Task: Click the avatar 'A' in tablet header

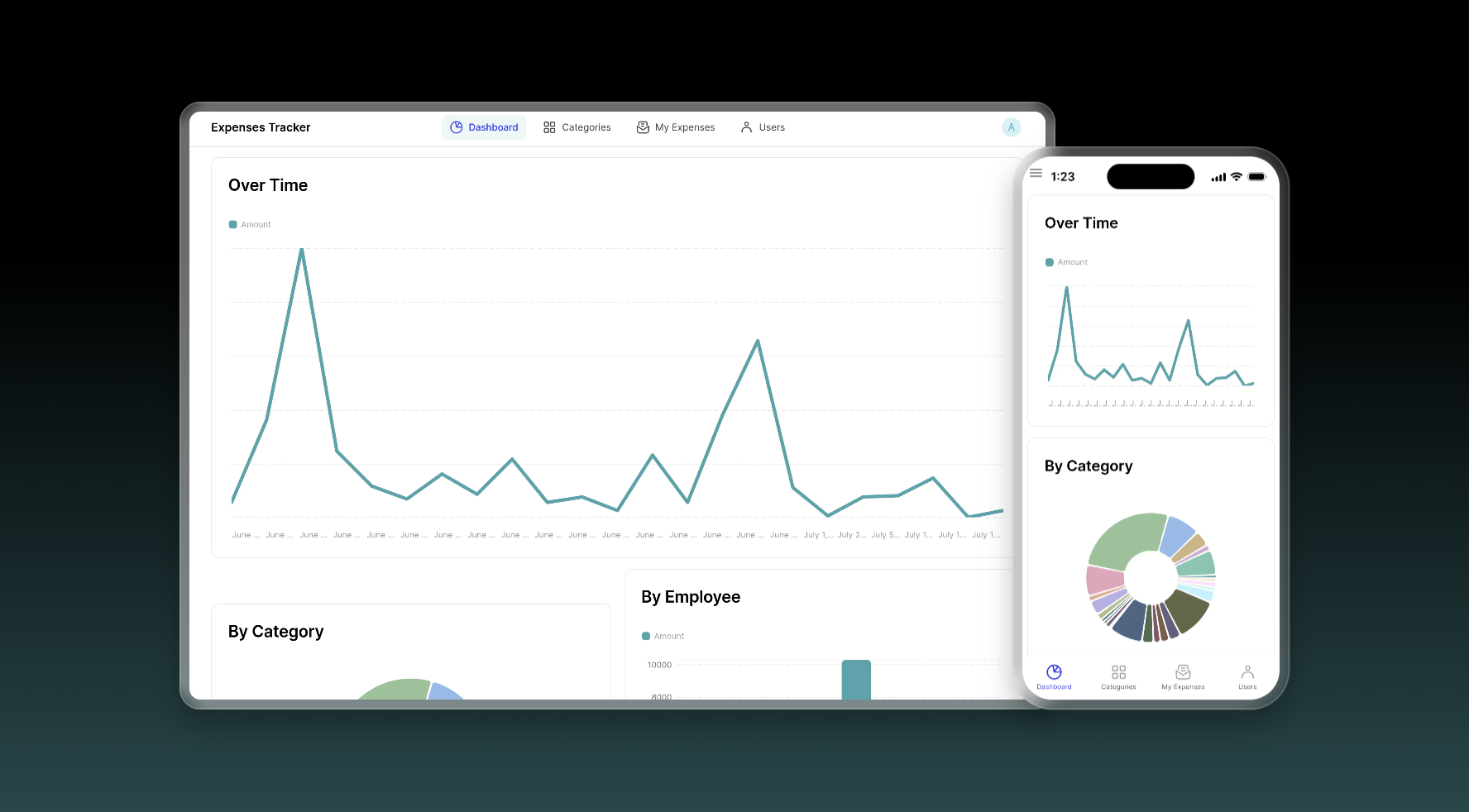Action: 1011,127
